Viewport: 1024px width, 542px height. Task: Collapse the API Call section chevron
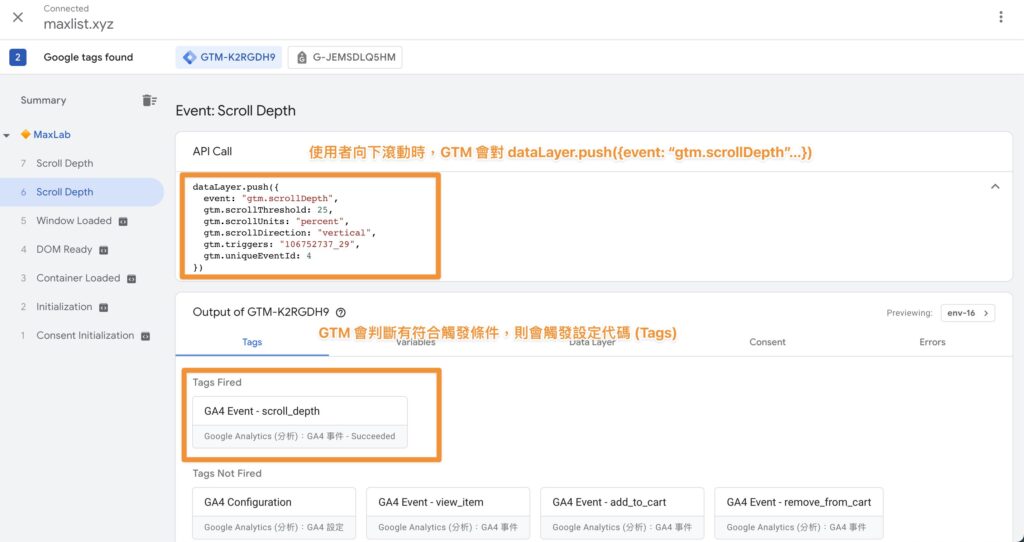pos(995,187)
